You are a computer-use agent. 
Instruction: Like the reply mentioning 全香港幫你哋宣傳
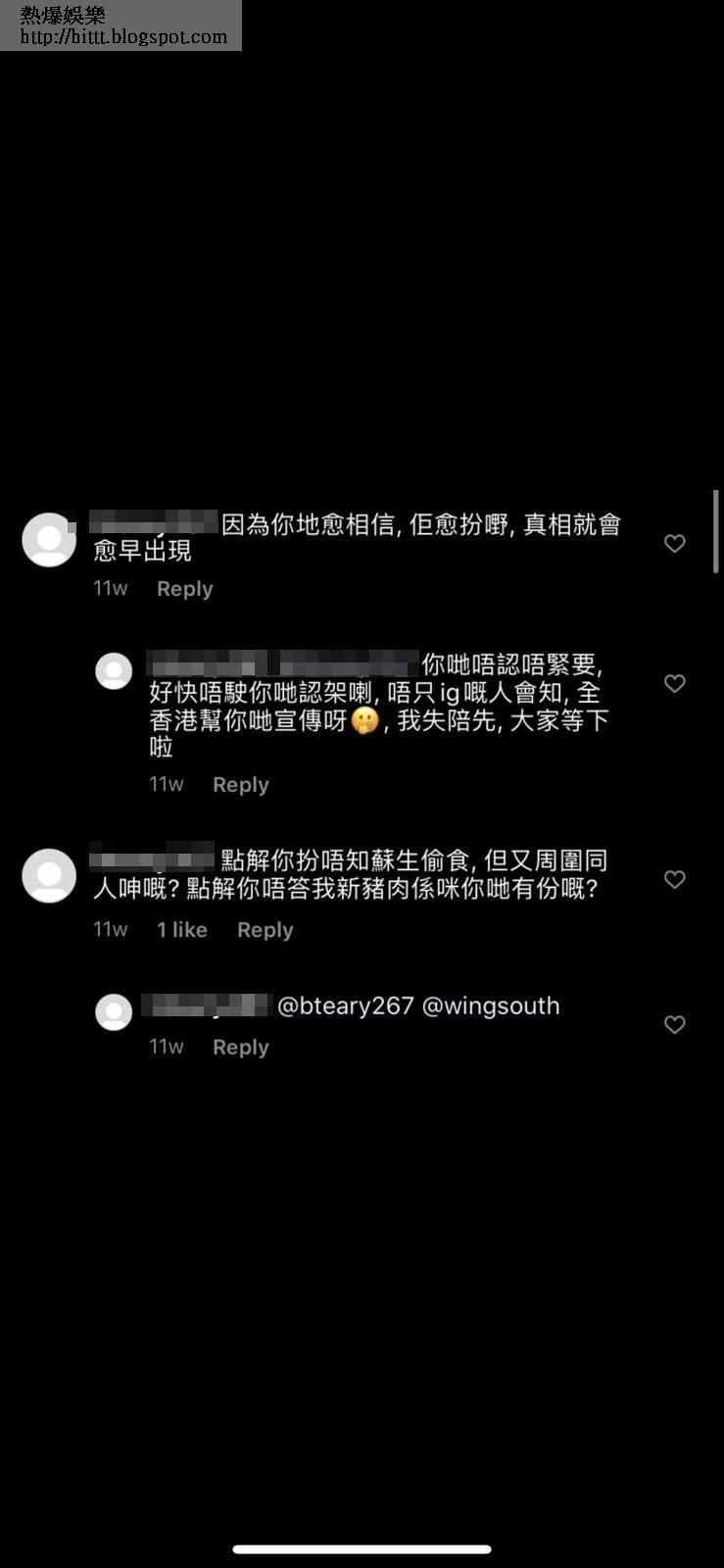coord(674,683)
